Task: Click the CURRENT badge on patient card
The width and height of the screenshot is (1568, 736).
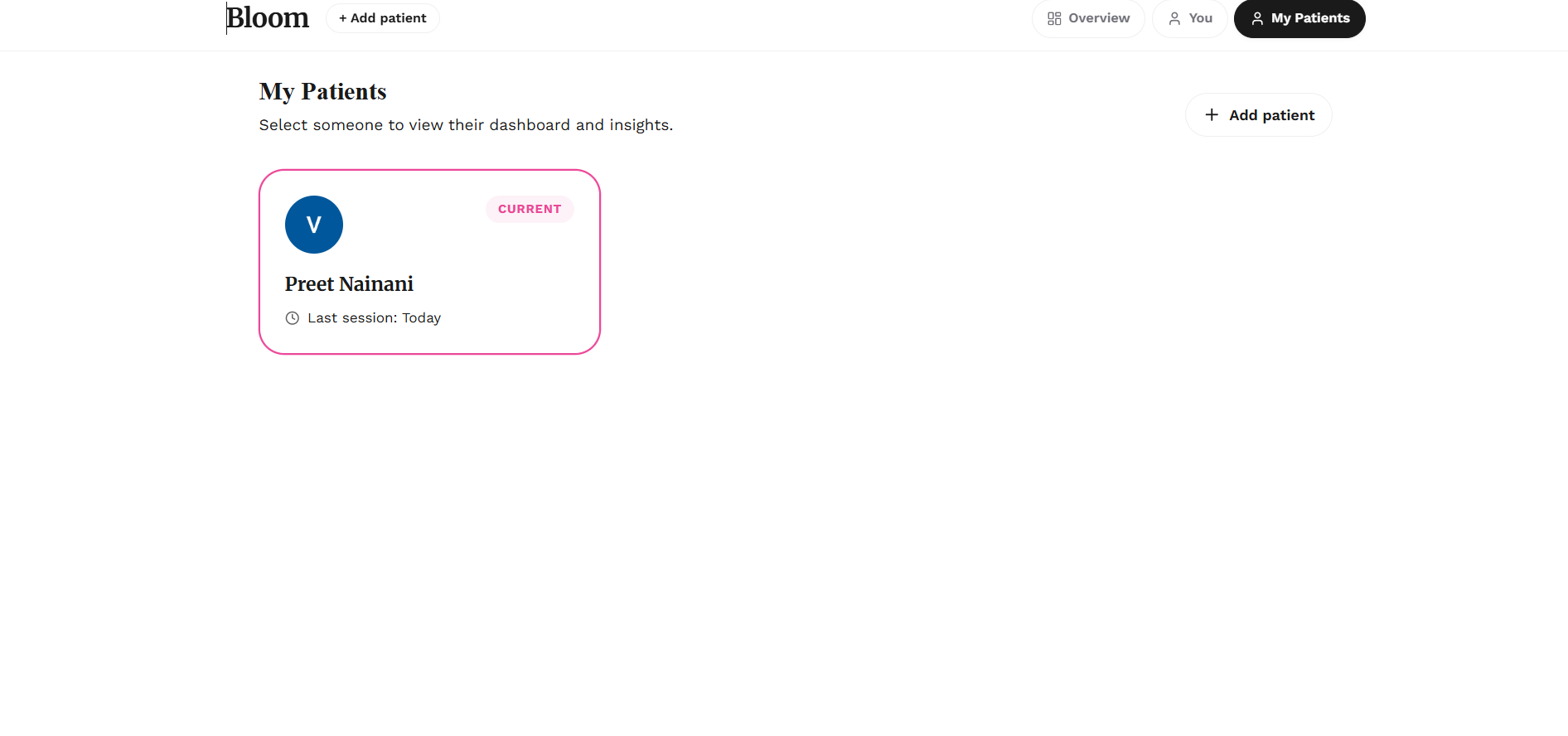Action: tap(530, 210)
